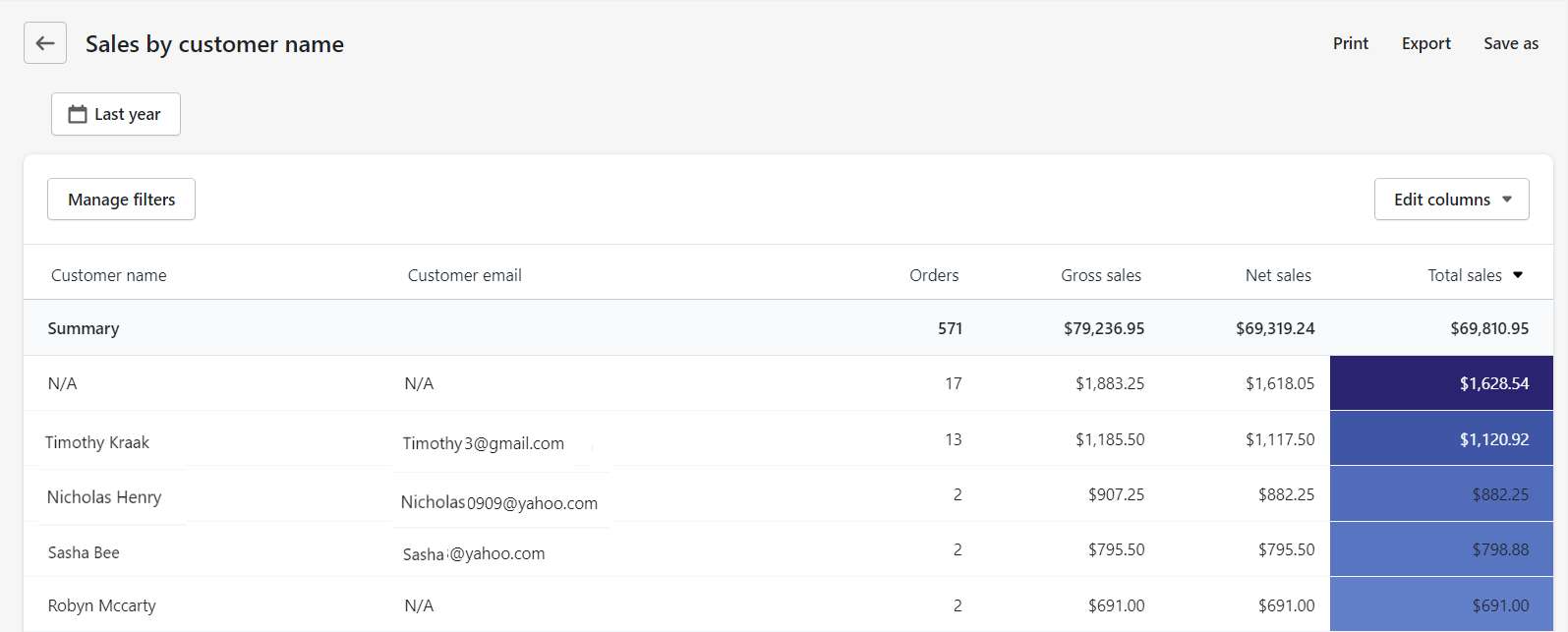Click the calendar icon in Last year

(78, 114)
